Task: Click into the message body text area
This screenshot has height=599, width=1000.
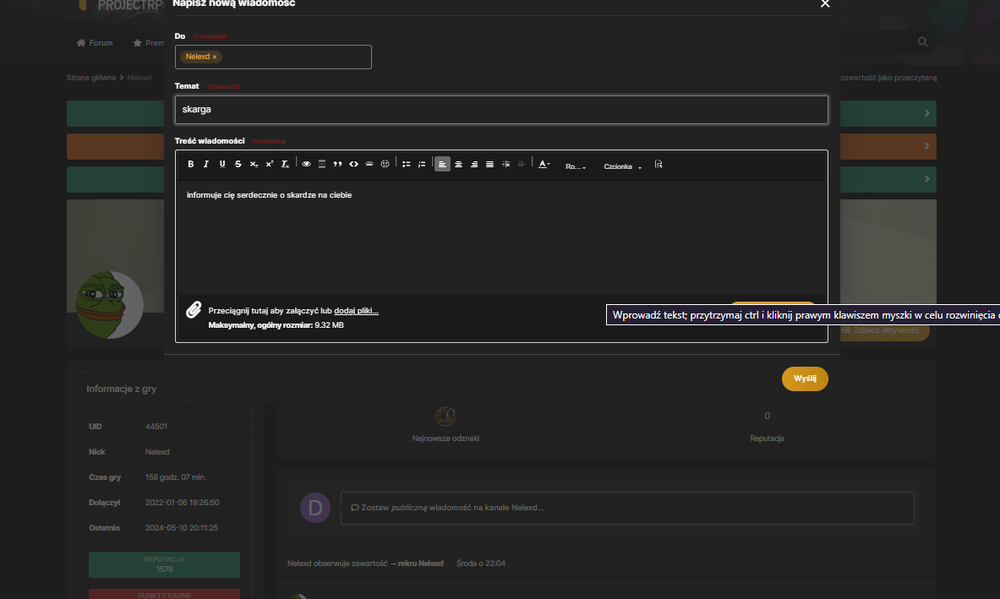Action: (x=501, y=237)
